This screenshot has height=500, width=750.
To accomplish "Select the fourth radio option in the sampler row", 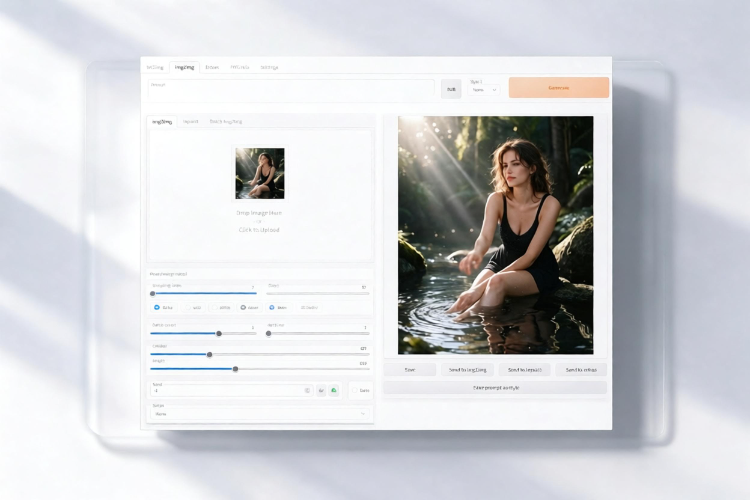I will coord(249,308).
